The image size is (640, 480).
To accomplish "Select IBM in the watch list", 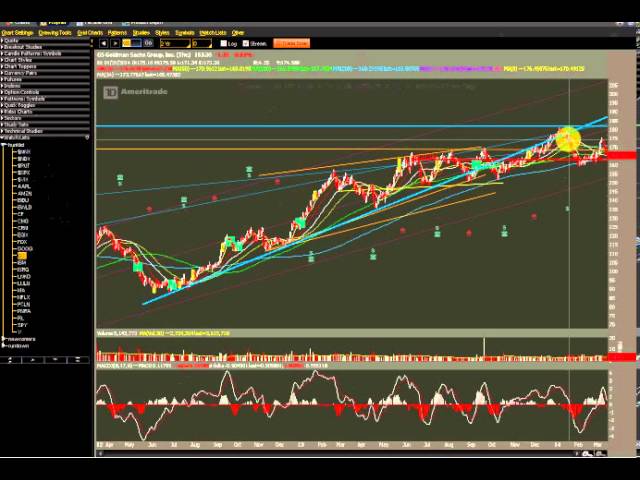I will click(x=22, y=263).
